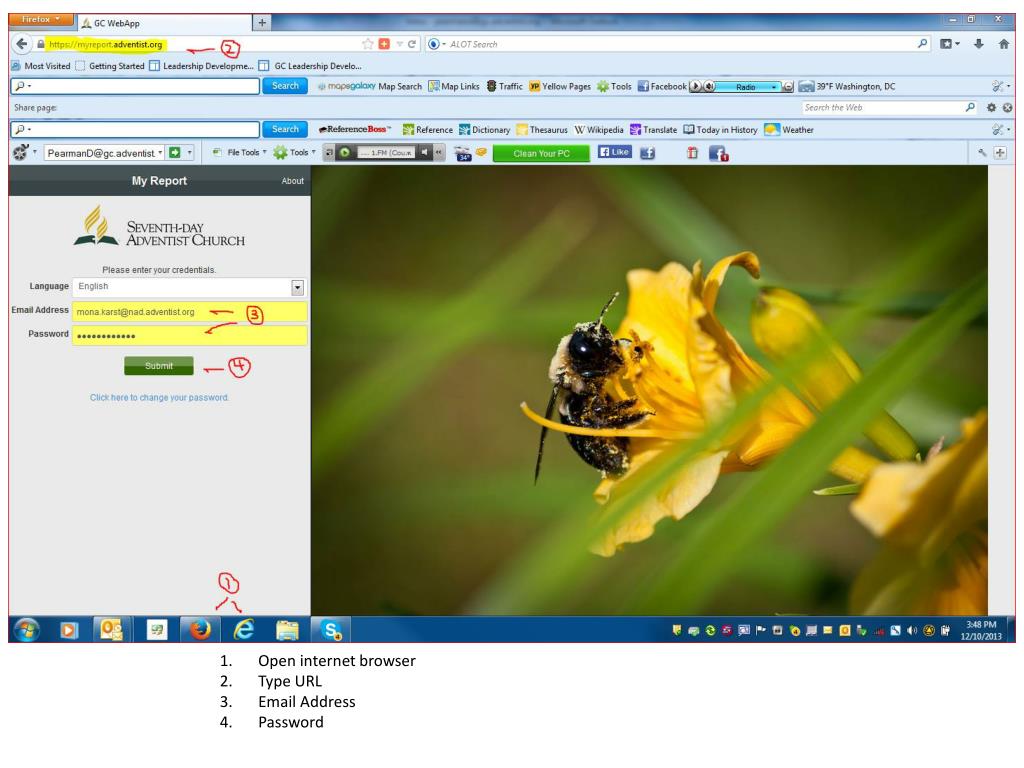
Task: Click the small wrench icon on the bottom toolbar
Action: tap(982, 153)
